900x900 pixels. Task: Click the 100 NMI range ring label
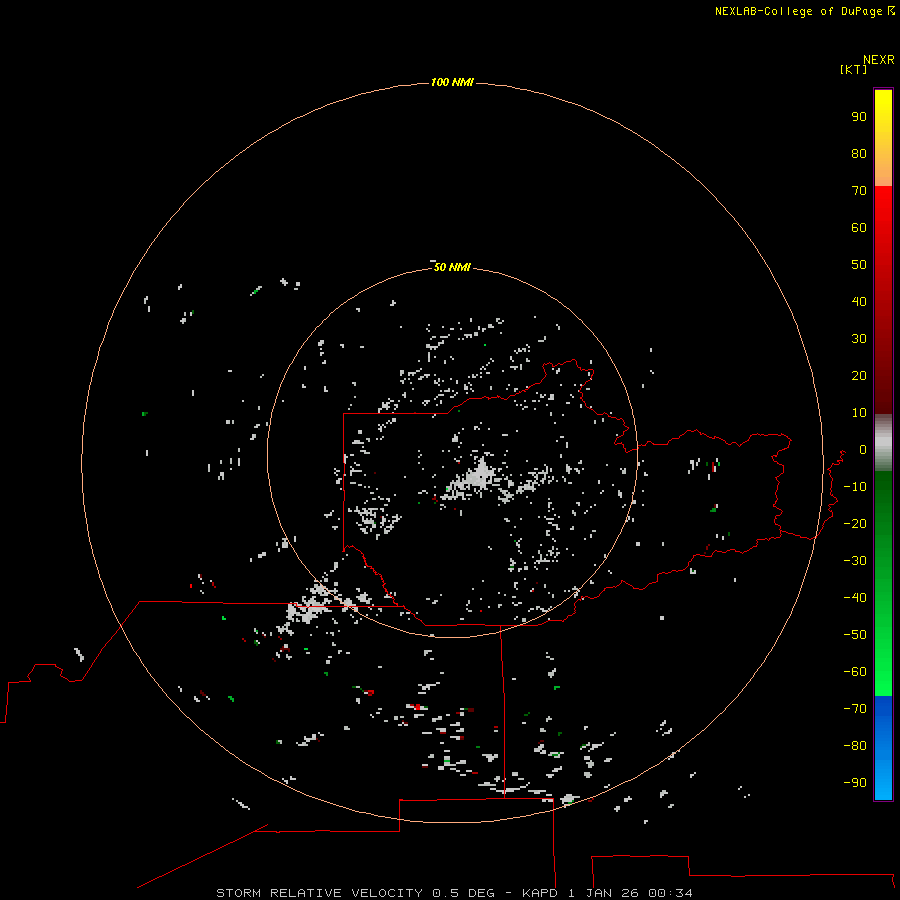452,82
